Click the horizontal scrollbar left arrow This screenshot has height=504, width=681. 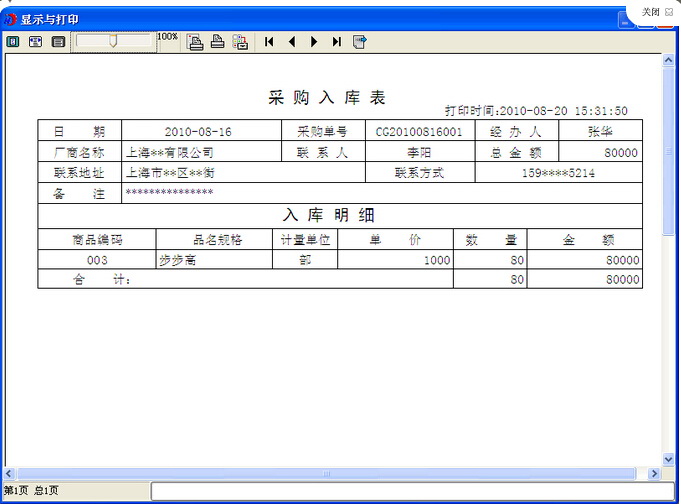click(10, 473)
